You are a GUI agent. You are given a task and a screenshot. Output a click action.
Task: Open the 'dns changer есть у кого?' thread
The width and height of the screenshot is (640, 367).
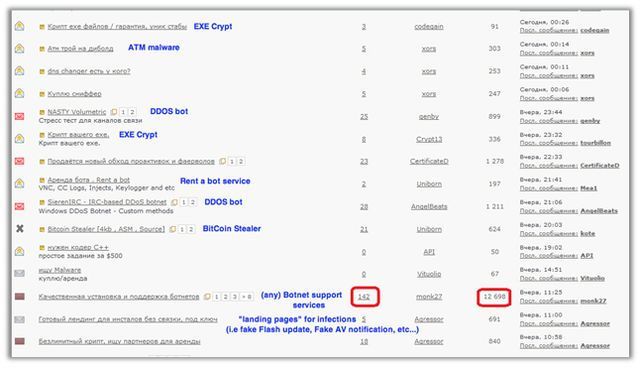tap(89, 71)
